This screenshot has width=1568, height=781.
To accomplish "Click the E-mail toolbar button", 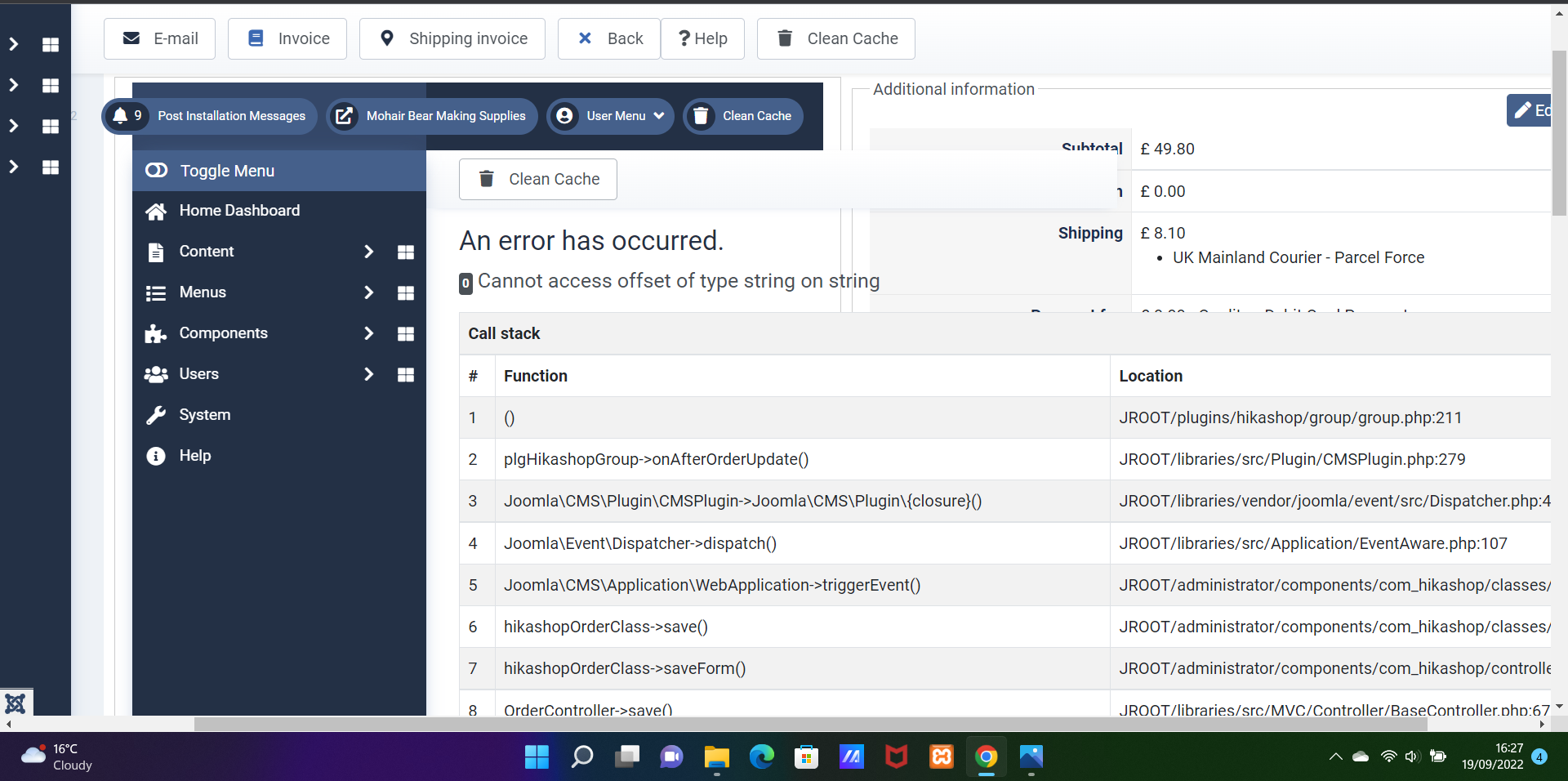I will pos(159,38).
